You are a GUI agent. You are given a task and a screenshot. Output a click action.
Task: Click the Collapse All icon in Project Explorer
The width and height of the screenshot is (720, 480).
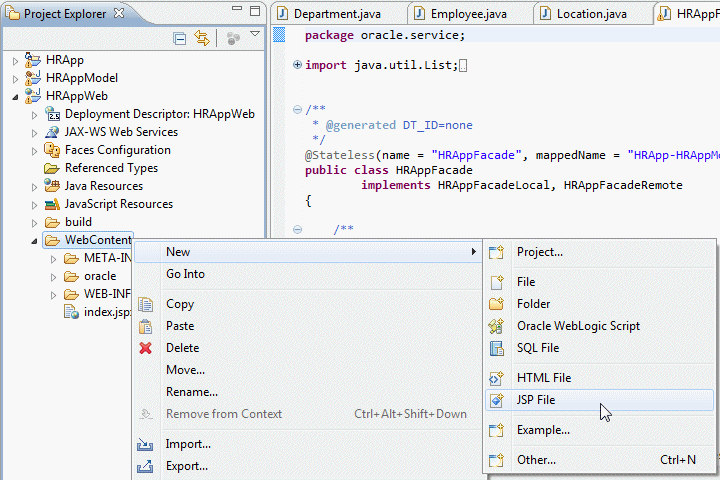coord(180,38)
